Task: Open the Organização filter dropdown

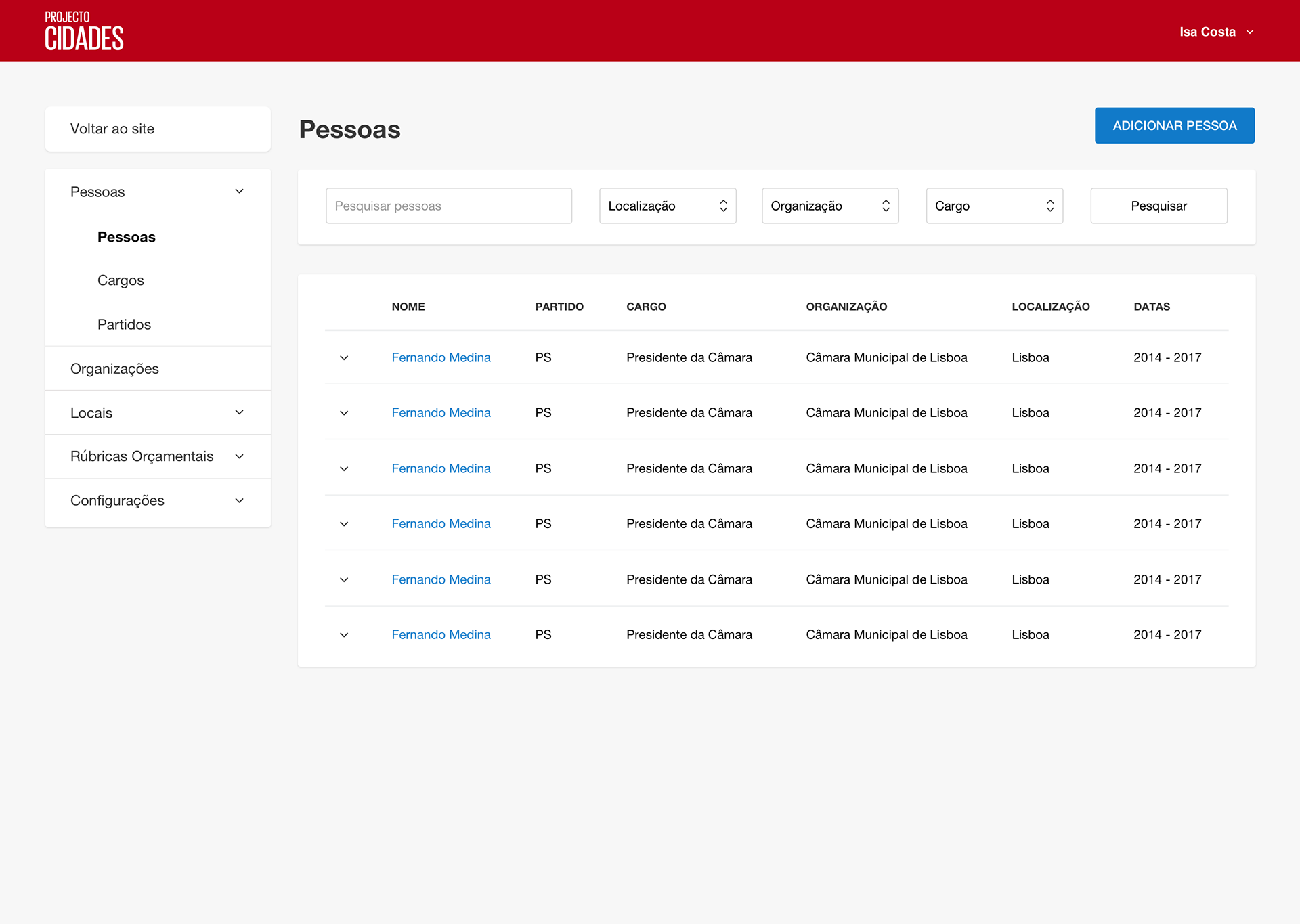Action: (x=830, y=206)
